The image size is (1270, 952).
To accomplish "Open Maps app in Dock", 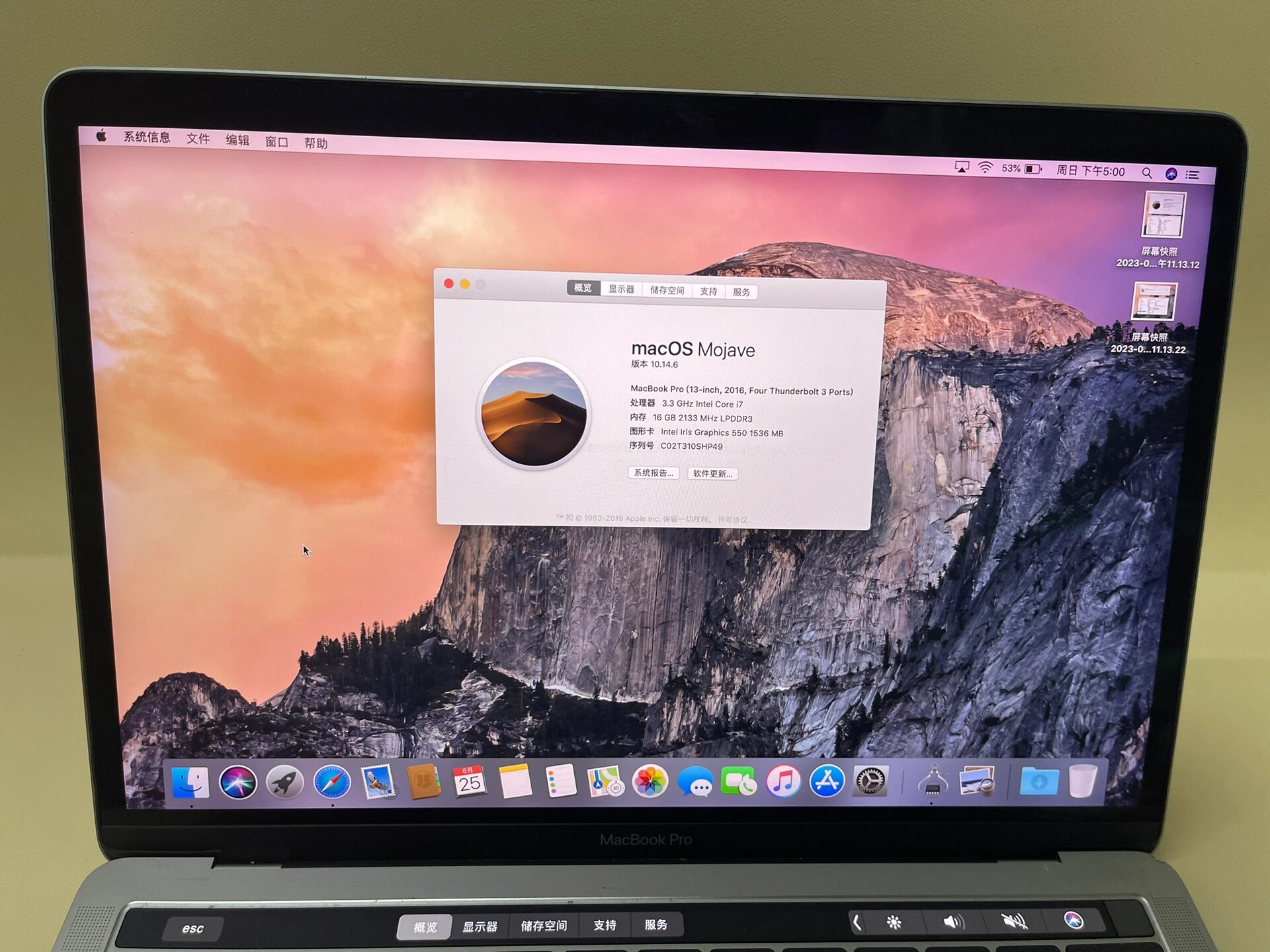I will [605, 781].
